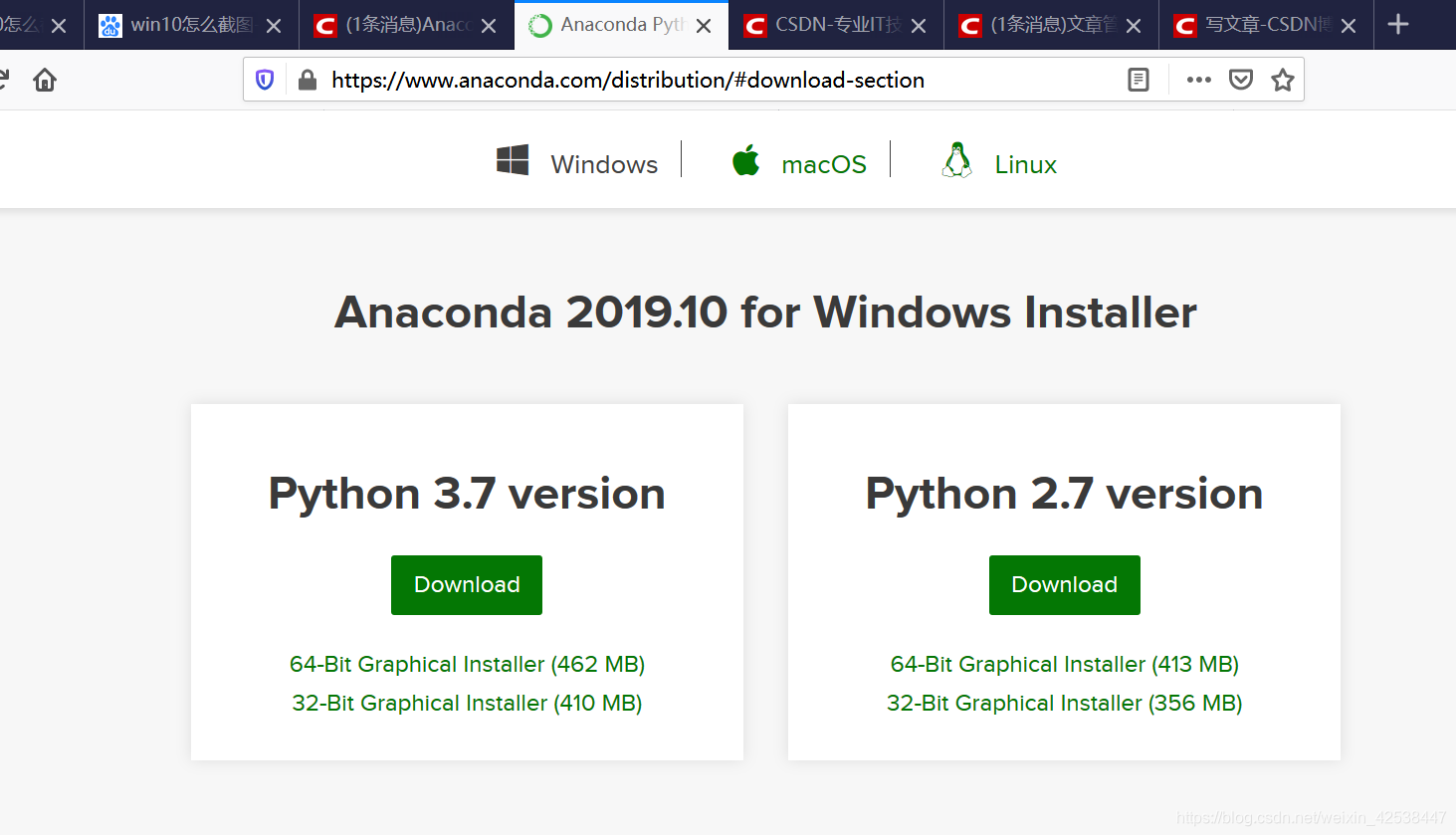Click the tracking protection shield icon
Viewport: 1456px width, 836px height.
265,80
